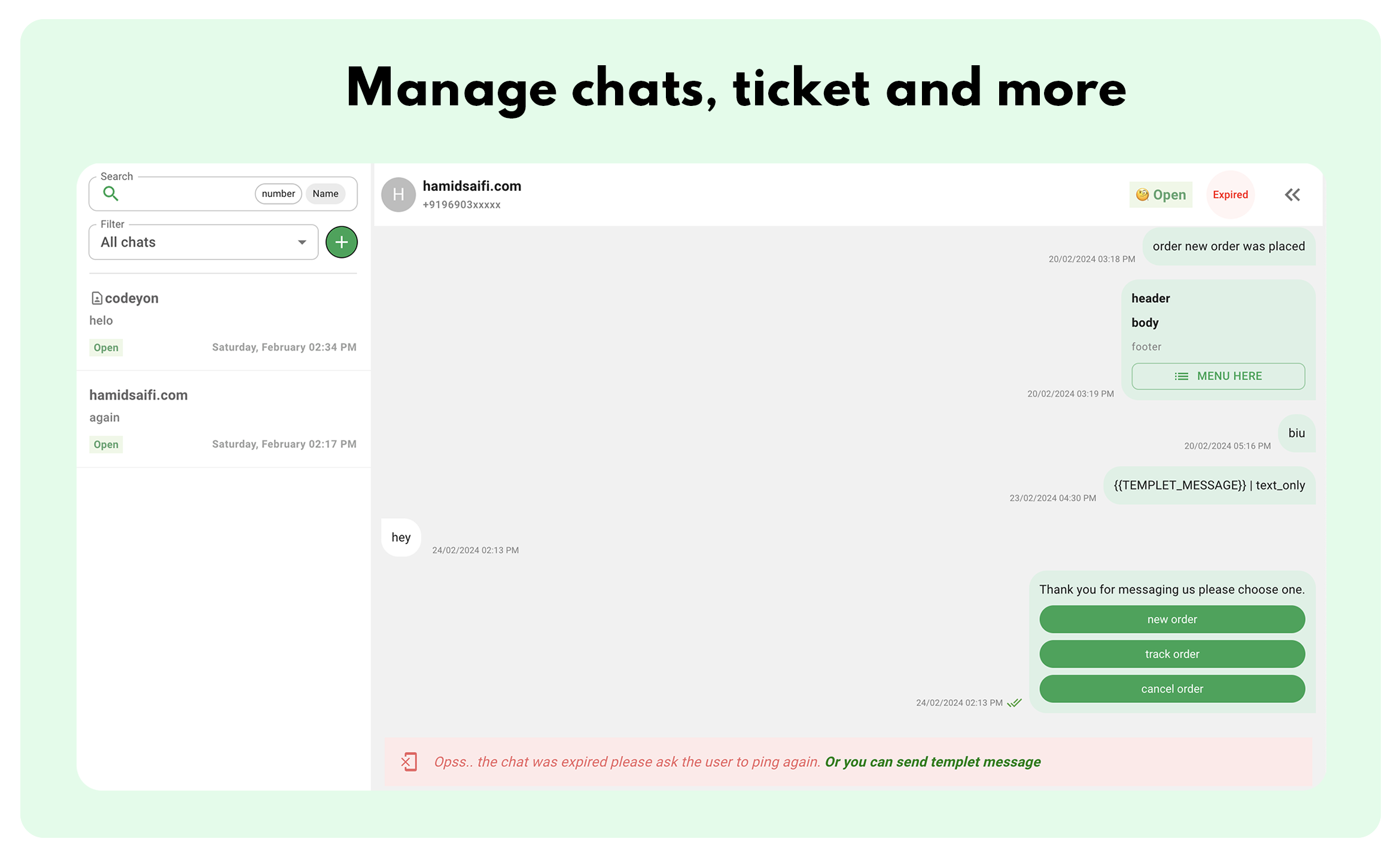This screenshot has height=857, width=1400.
Task: Open the MENU HERE menu
Action: pyautogui.click(x=1218, y=376)
